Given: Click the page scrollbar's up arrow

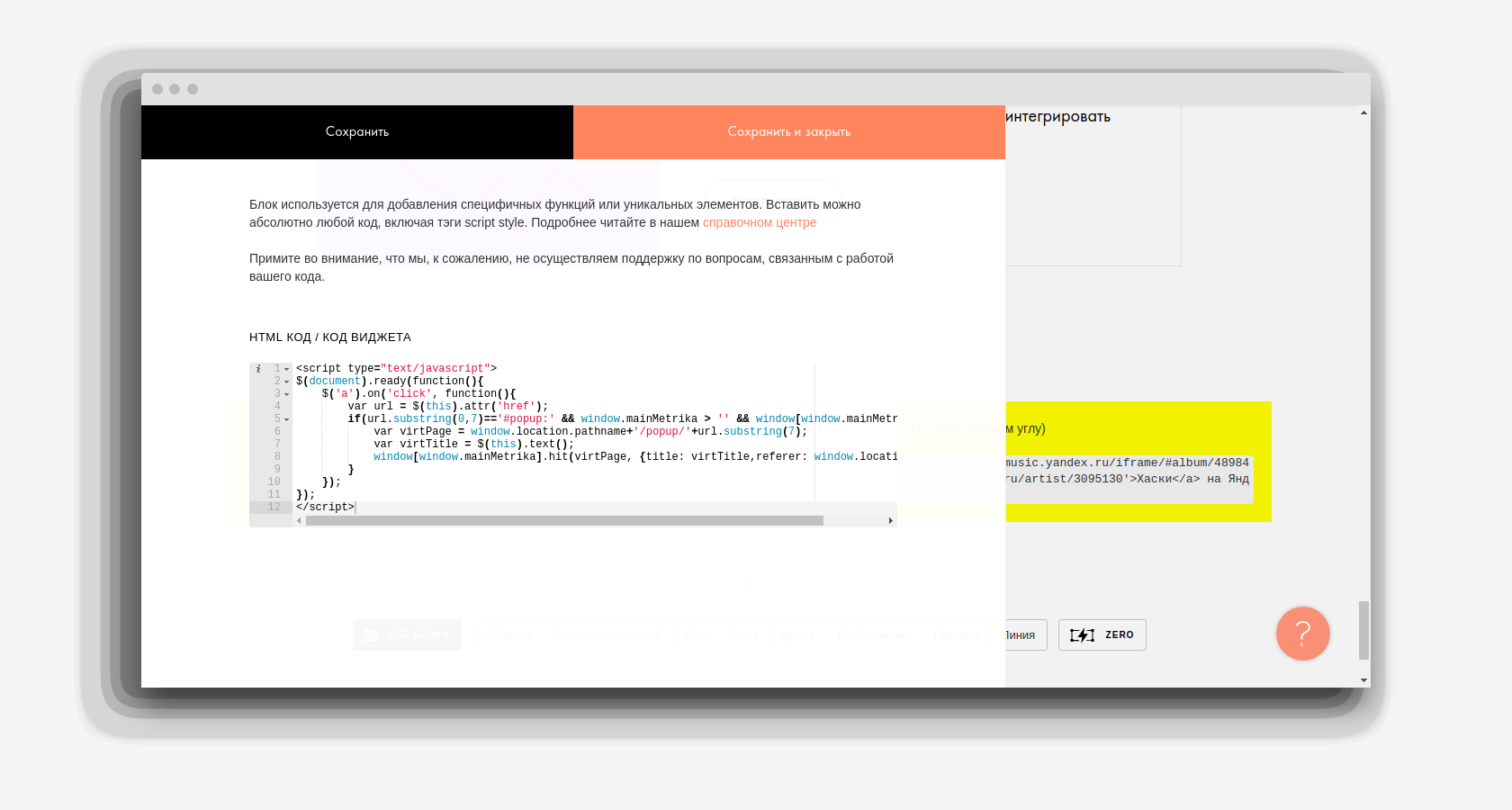Looking at the screenshot, I should click(1363, 112).
